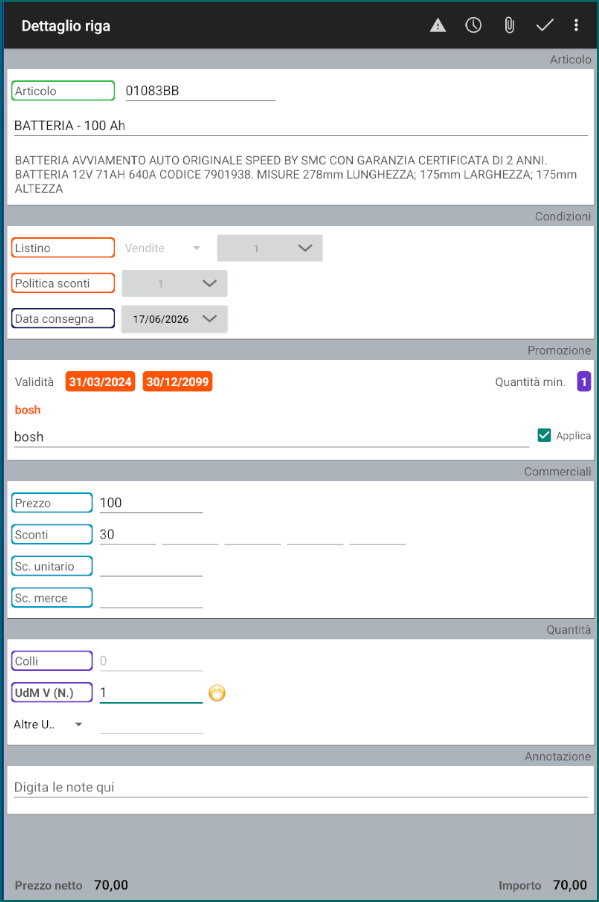Viewport: 599px width, 902px height.
Task: Focus the Digita le note qui field
Action: tap(301, 788)
